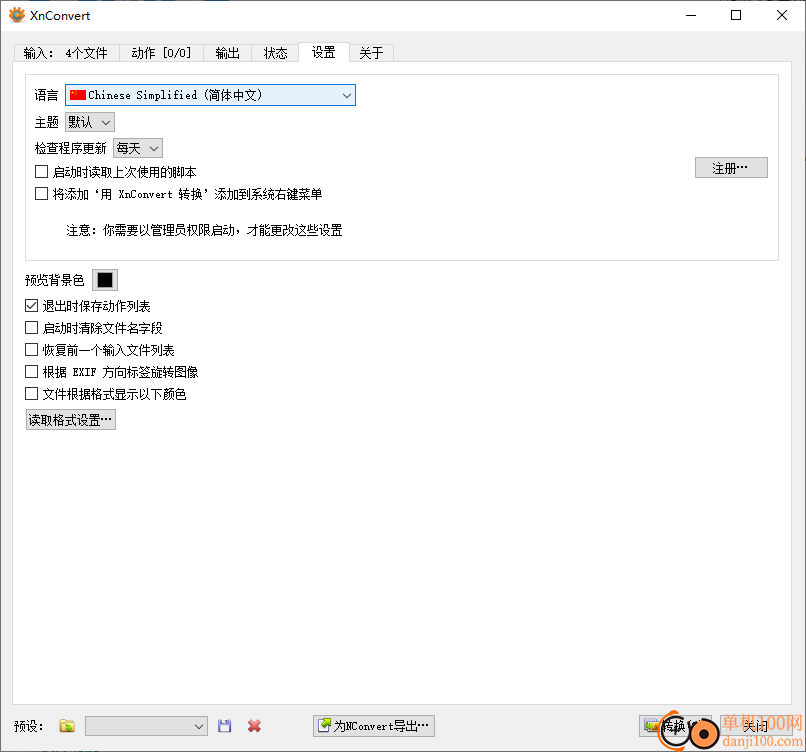Go to the 输出 tab
This screenshot has height=752, width=806.
click(227, 53)
